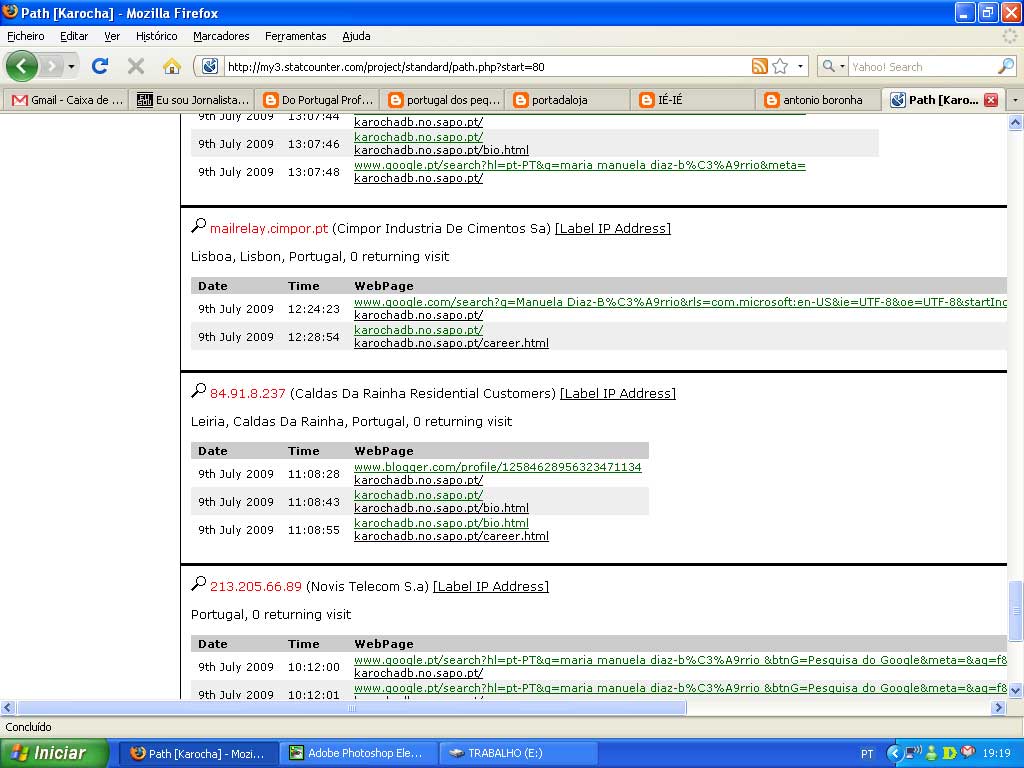Bookmark this page with the star icon
Viewport: 1024px width, 768px height.
pyautogui.click(x=780, y=66)
